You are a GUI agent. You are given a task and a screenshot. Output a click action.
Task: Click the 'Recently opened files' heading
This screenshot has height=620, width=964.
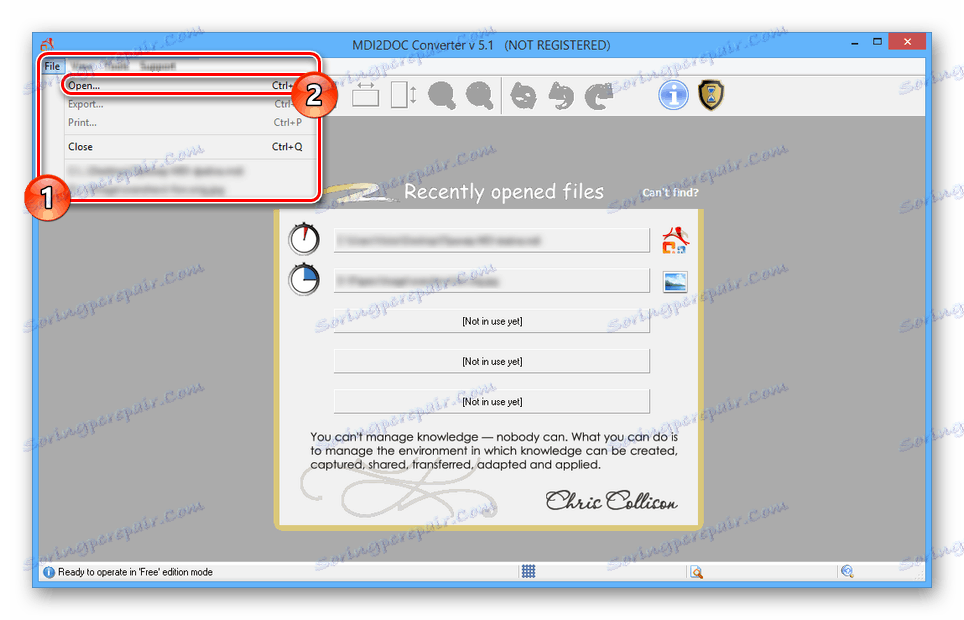pyautogui.click(x=504, y=192)
